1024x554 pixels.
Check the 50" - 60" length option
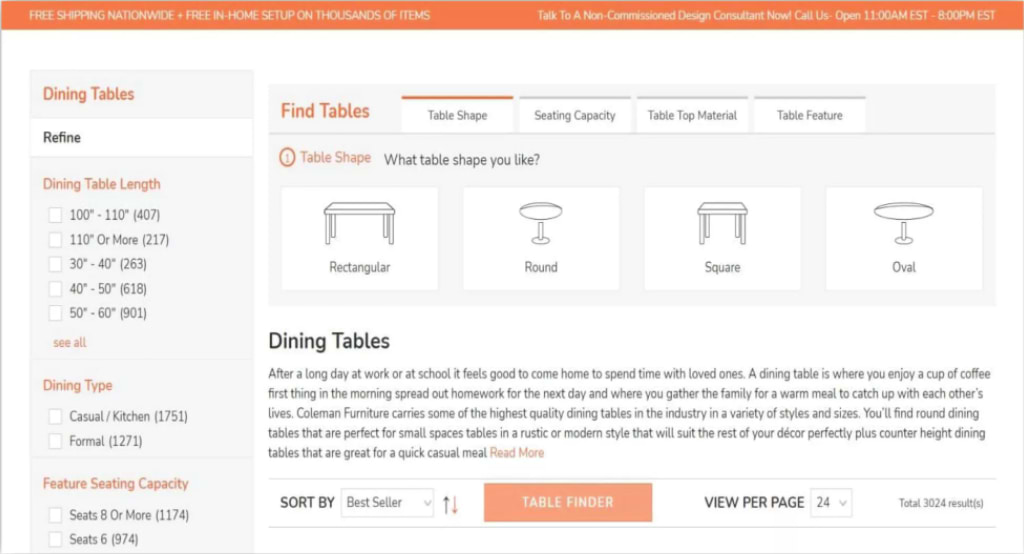(56, 313)
